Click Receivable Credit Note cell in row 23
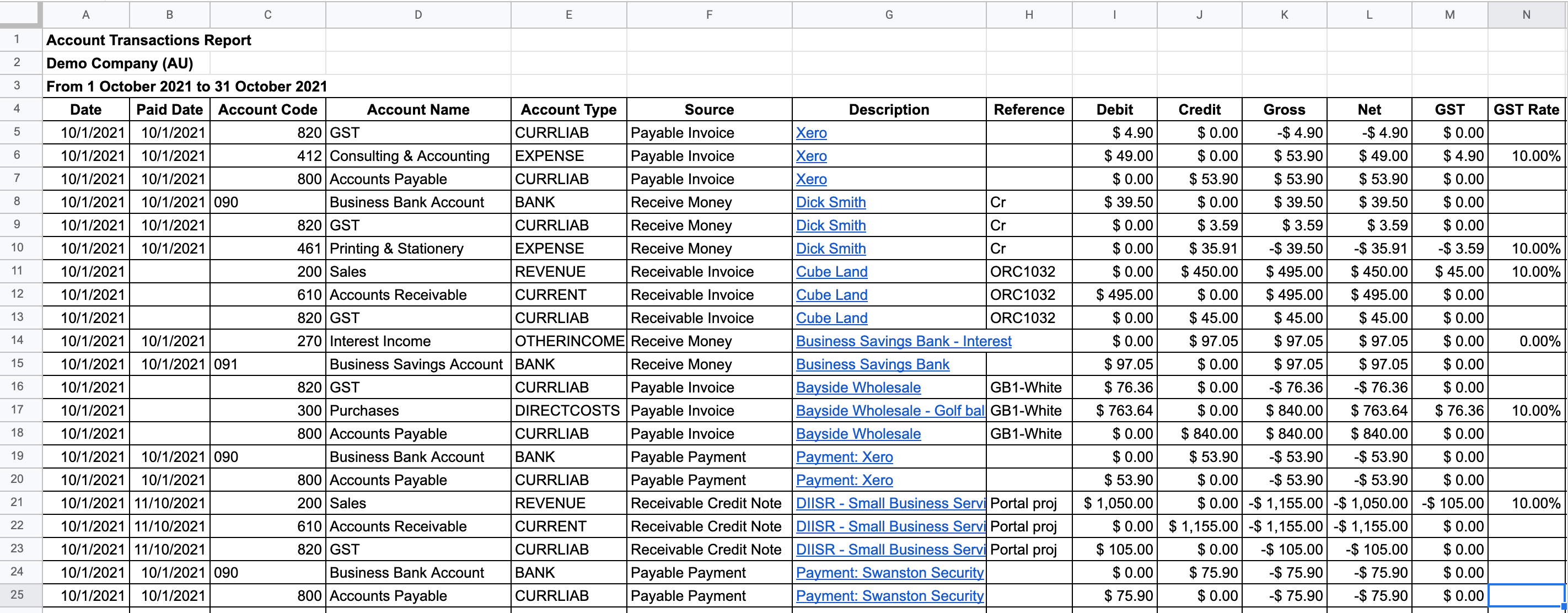Image resolution: width=1568 pixels, height=613 pixels. coord(709,549)
